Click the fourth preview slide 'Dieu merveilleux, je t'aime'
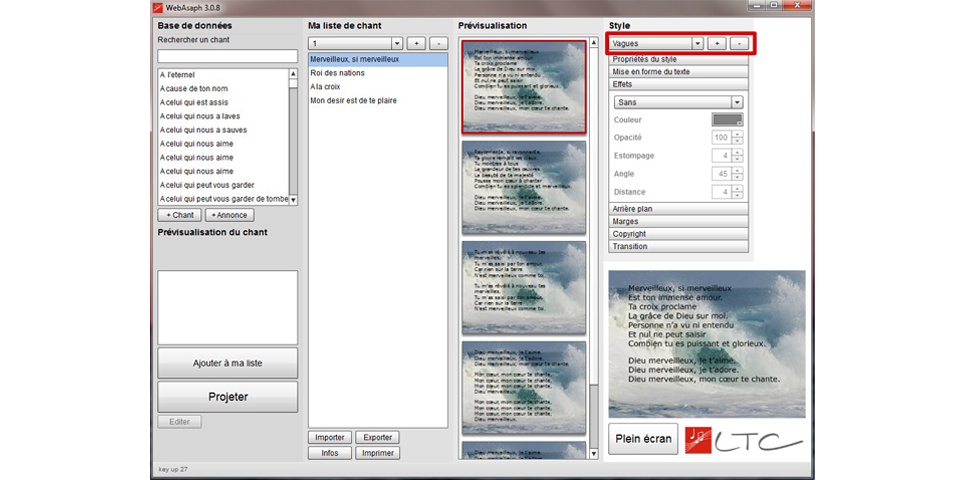 (524, 388)
